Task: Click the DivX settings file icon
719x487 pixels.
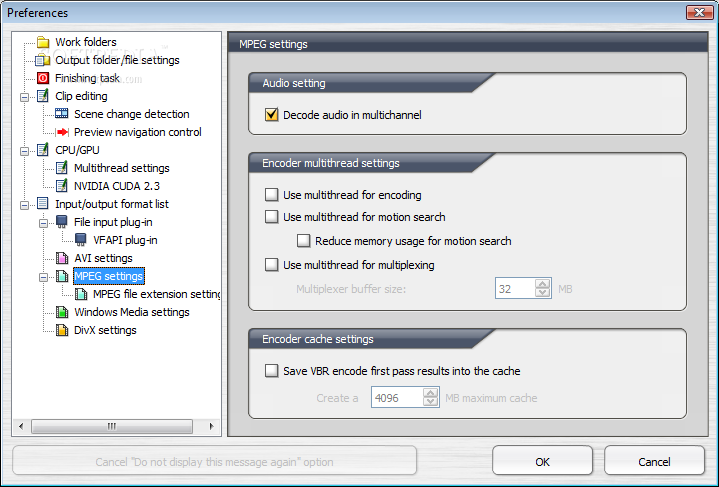Action: pyautogui.click(x=61, y=330)
